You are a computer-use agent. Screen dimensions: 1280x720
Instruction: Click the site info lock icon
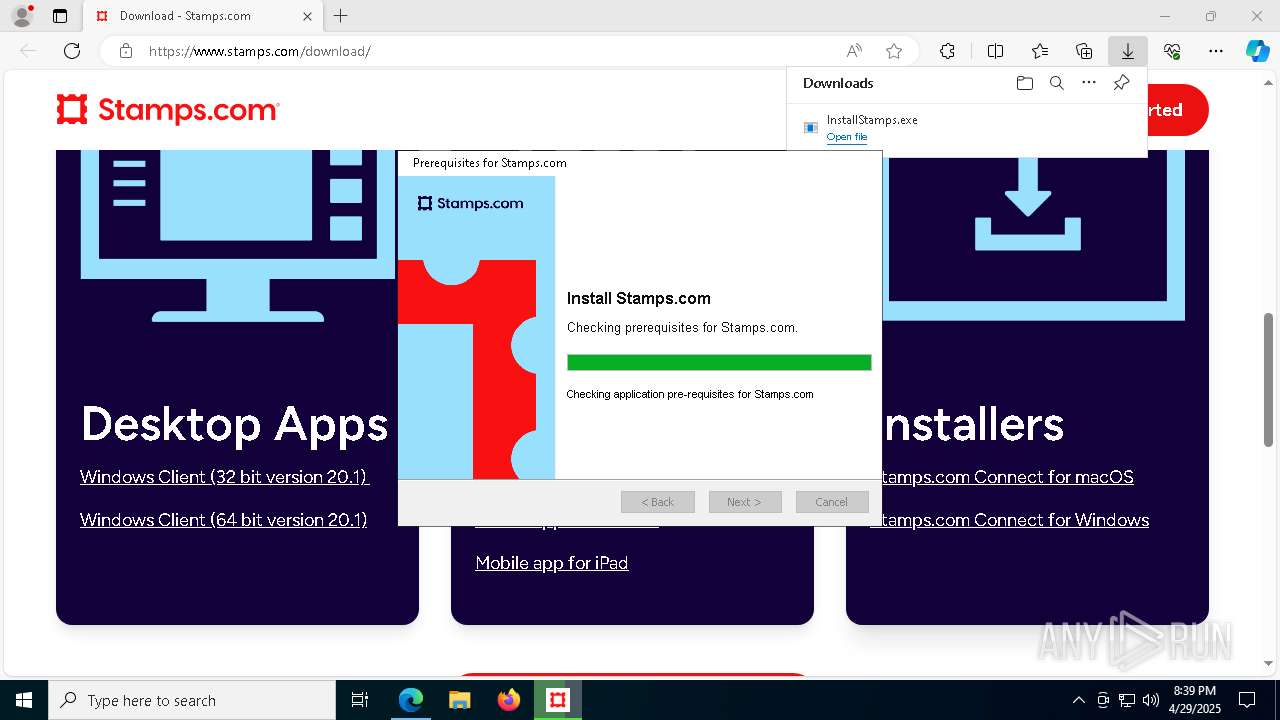coord(126,51)
